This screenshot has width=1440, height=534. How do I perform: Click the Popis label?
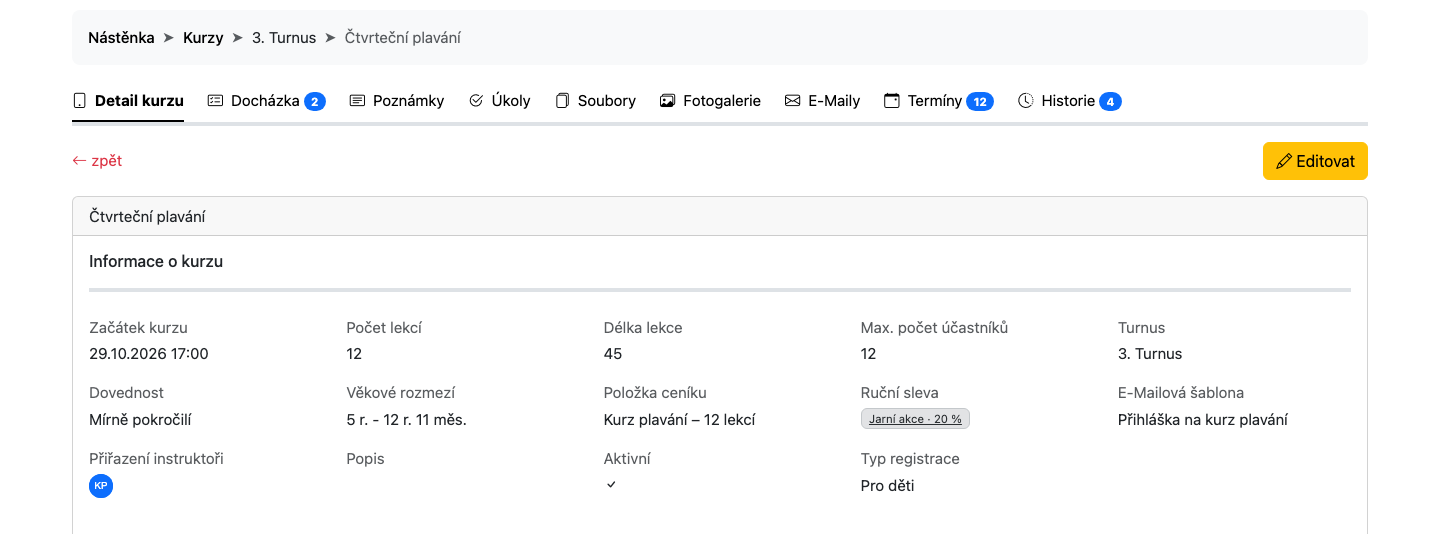pos(366,459)
